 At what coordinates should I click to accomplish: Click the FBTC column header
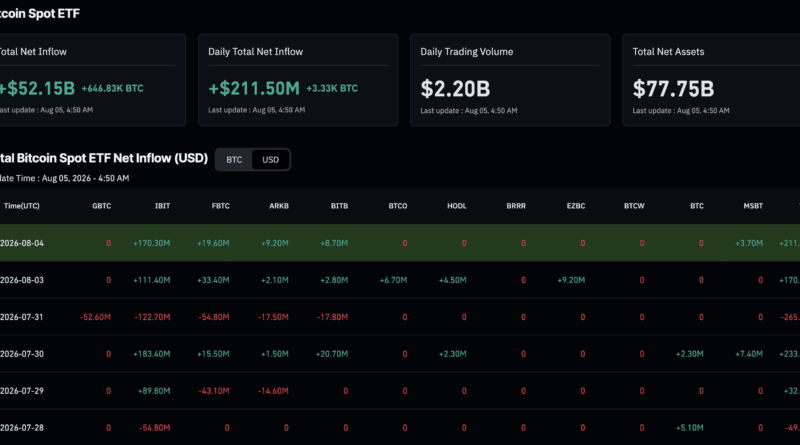[x=220, y=206]
